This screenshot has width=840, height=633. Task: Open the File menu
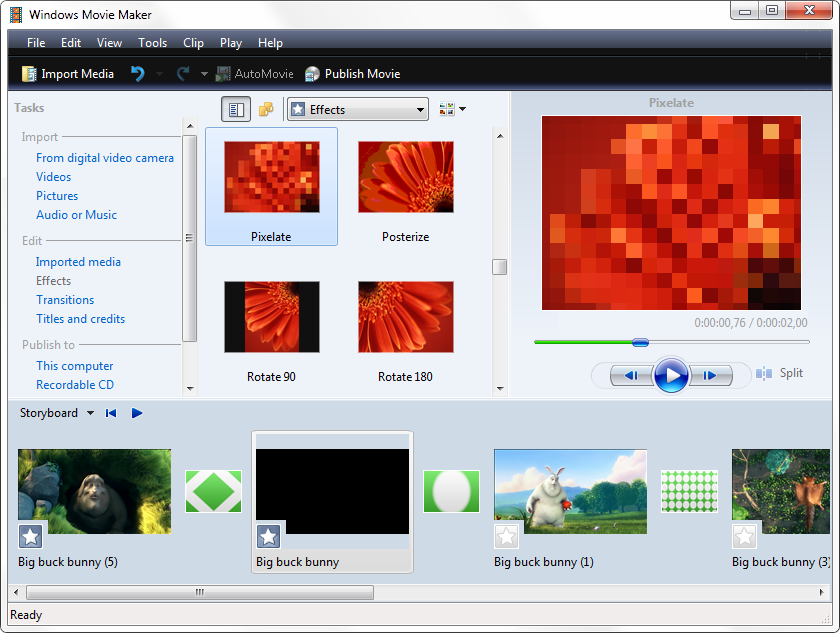(x=36, y=43)
